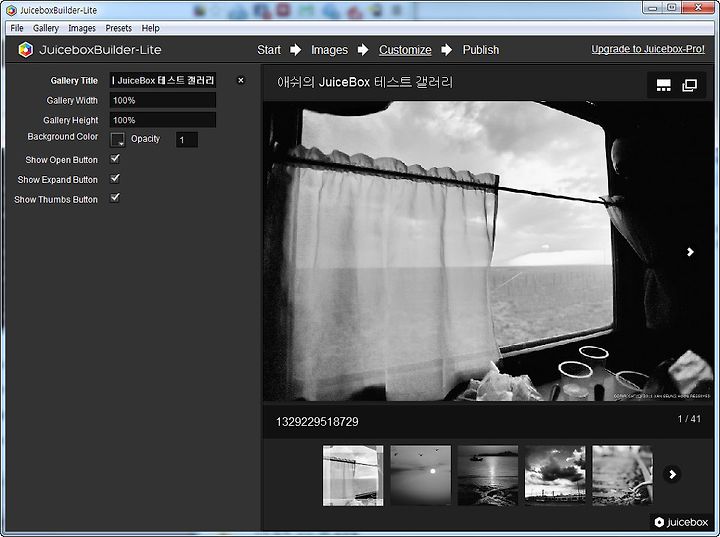Click the preview gallery title text
Image resolution: width=720 pixels, height=537 pixels.
[x=365, y=82]
